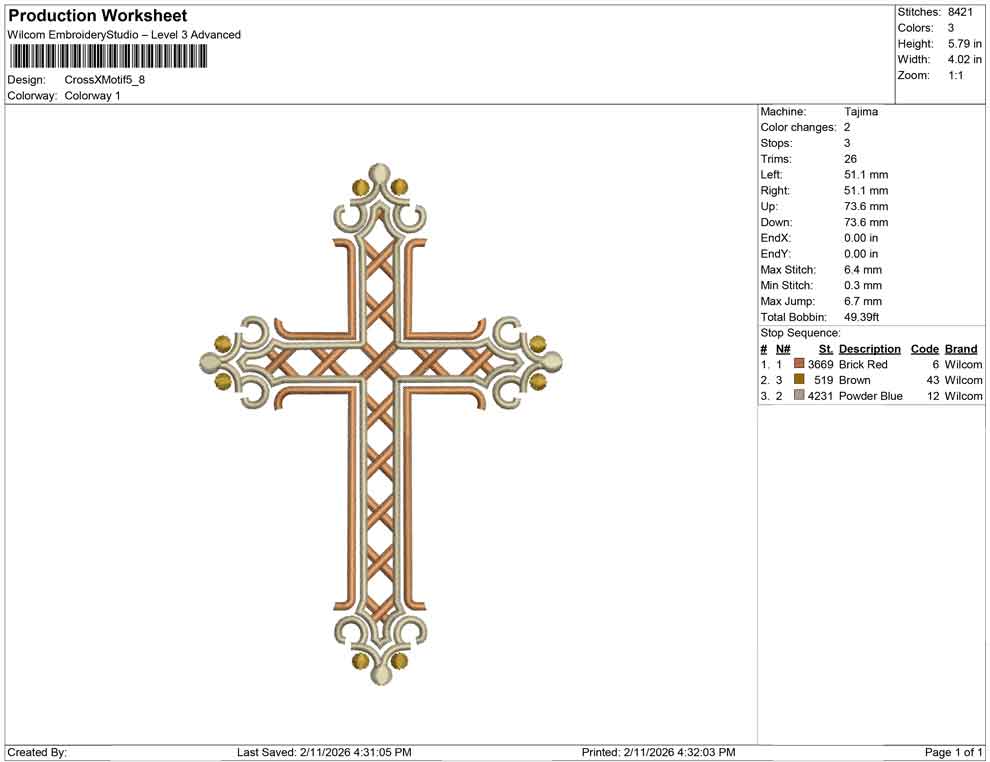This screenshot has width=990, height=762.
Task: Click the Production Worksheet title
Action: tap(97, 15)
